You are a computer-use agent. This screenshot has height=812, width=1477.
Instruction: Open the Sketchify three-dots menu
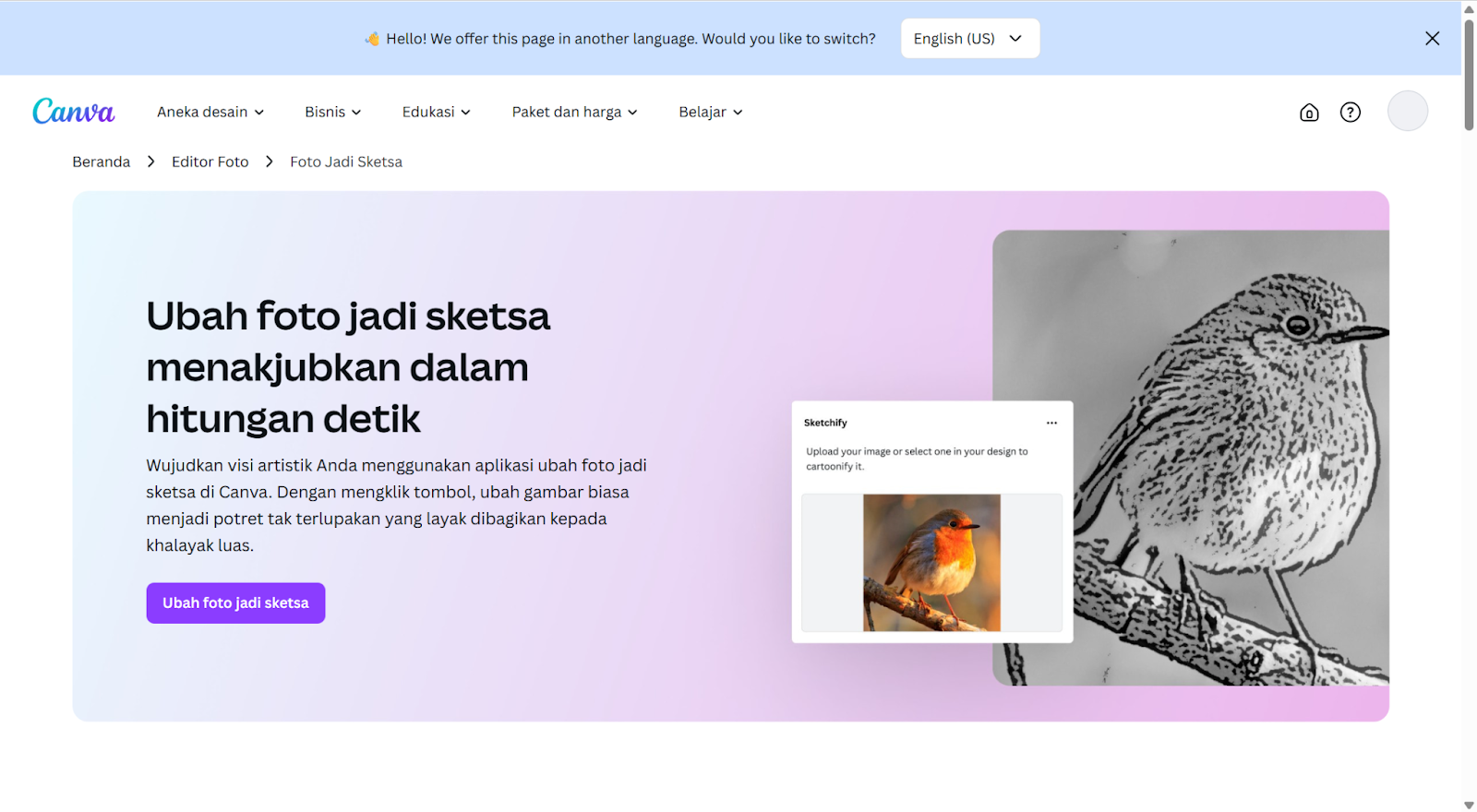(x=1051, y=423)
